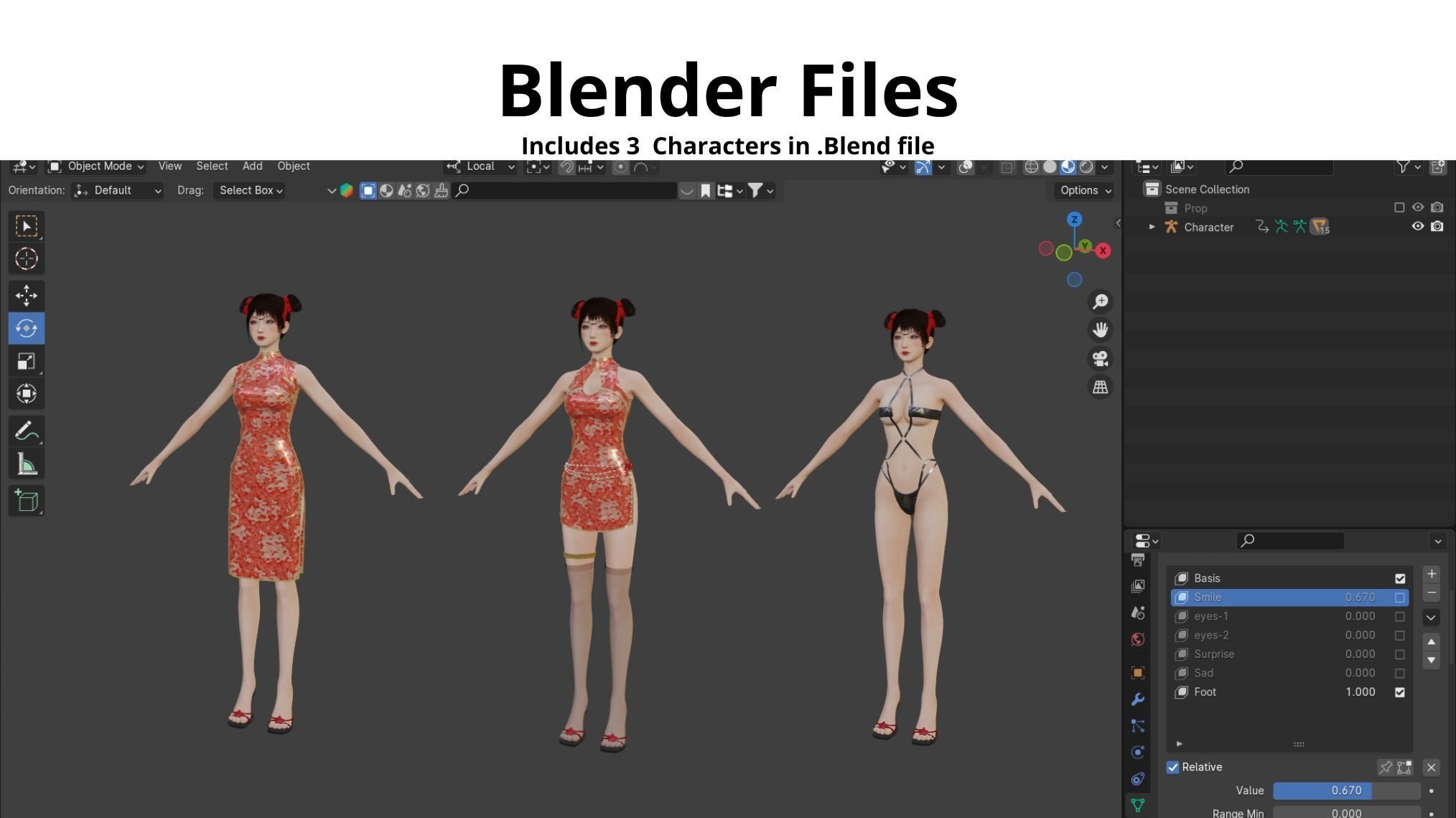Screen dimensions: 1456x818
Task: Switch to solid viewport shading
Action: coord(1050,167)
